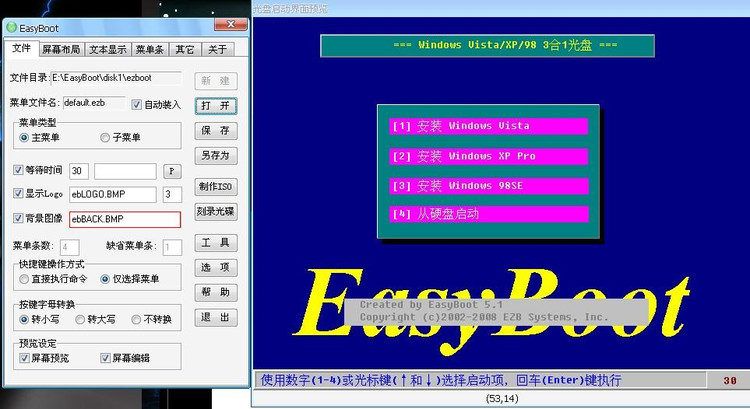Click the ebBACK.BMP background image field
This screenshot has height=409, width=750.
click(x=125, y=219)
